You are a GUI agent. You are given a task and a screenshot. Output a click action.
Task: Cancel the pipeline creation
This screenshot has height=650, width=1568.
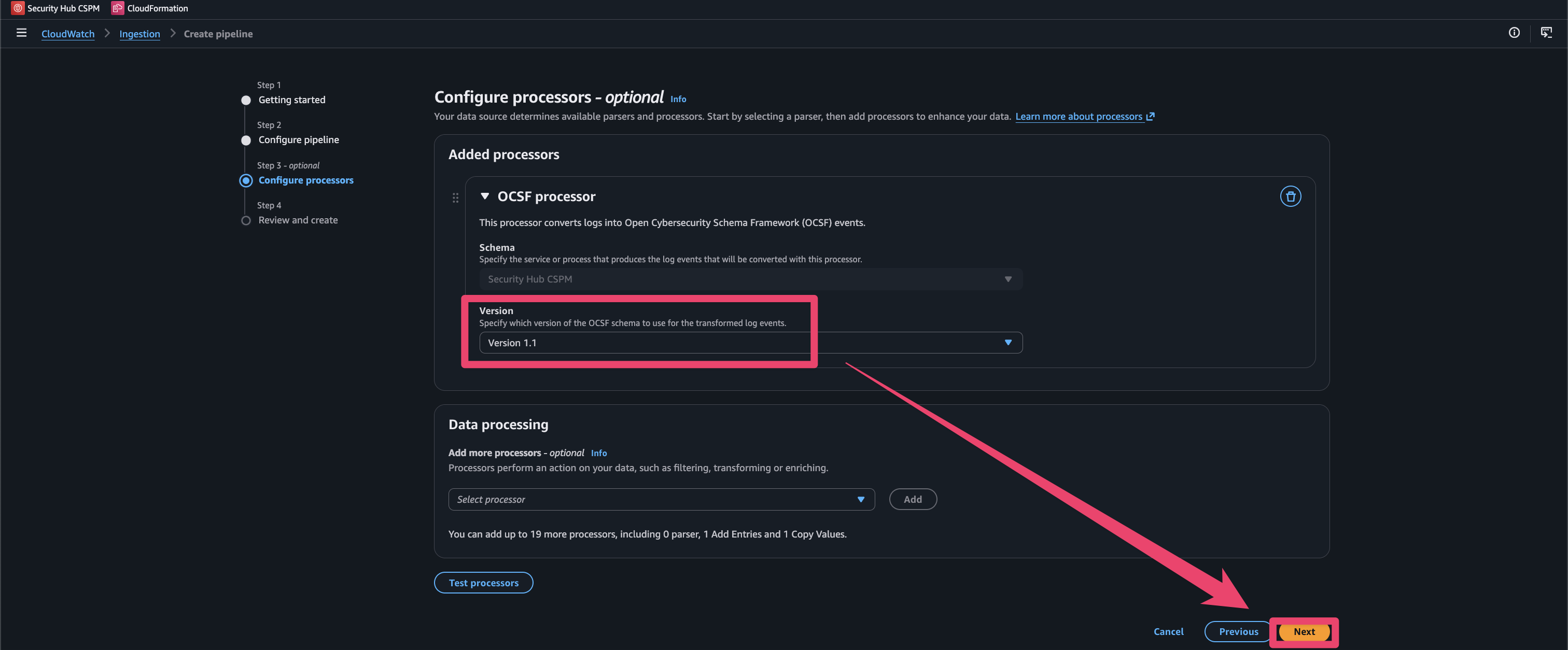tap(1168, 632)
